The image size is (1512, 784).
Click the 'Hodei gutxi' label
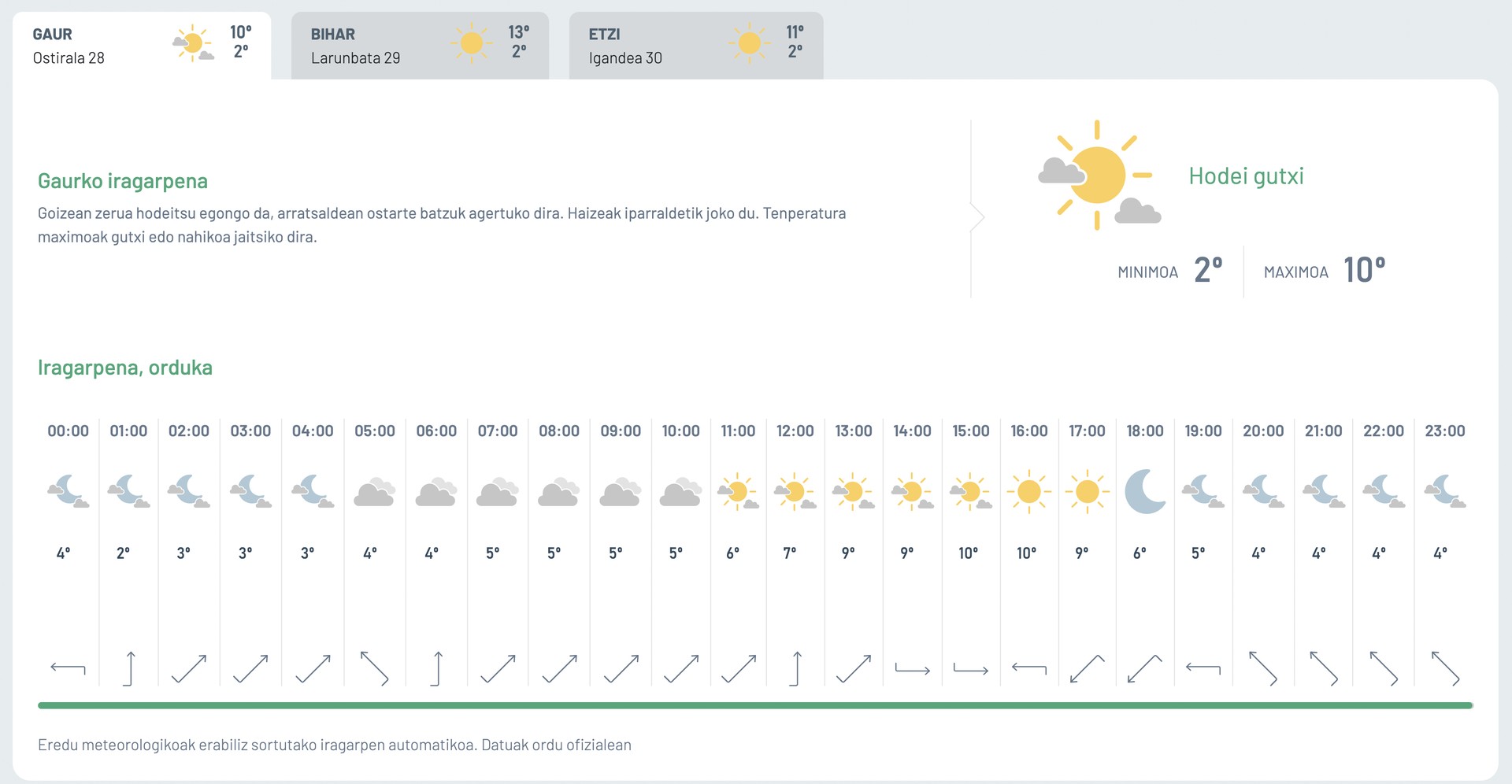(1246, 176)
